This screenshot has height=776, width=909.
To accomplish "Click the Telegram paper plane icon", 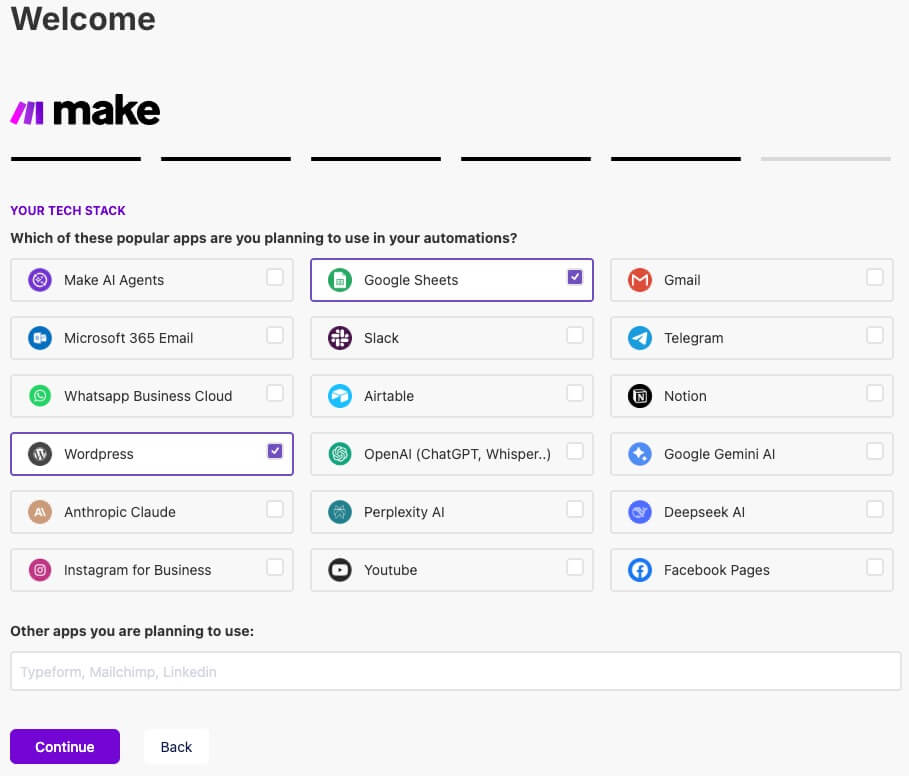I will [x=640, y=338].
